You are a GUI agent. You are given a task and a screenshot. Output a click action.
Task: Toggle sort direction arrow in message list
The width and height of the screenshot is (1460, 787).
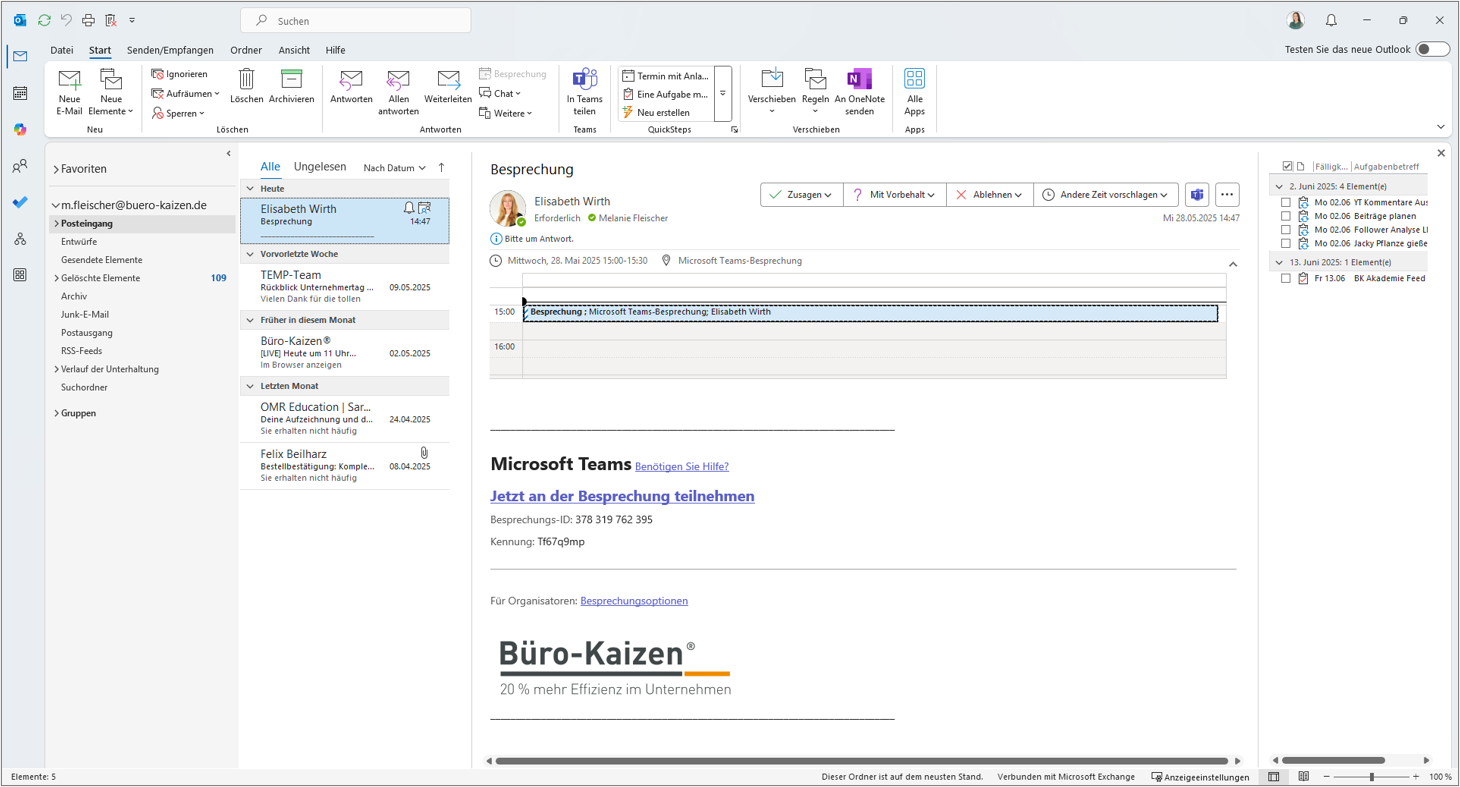[441, 168]
